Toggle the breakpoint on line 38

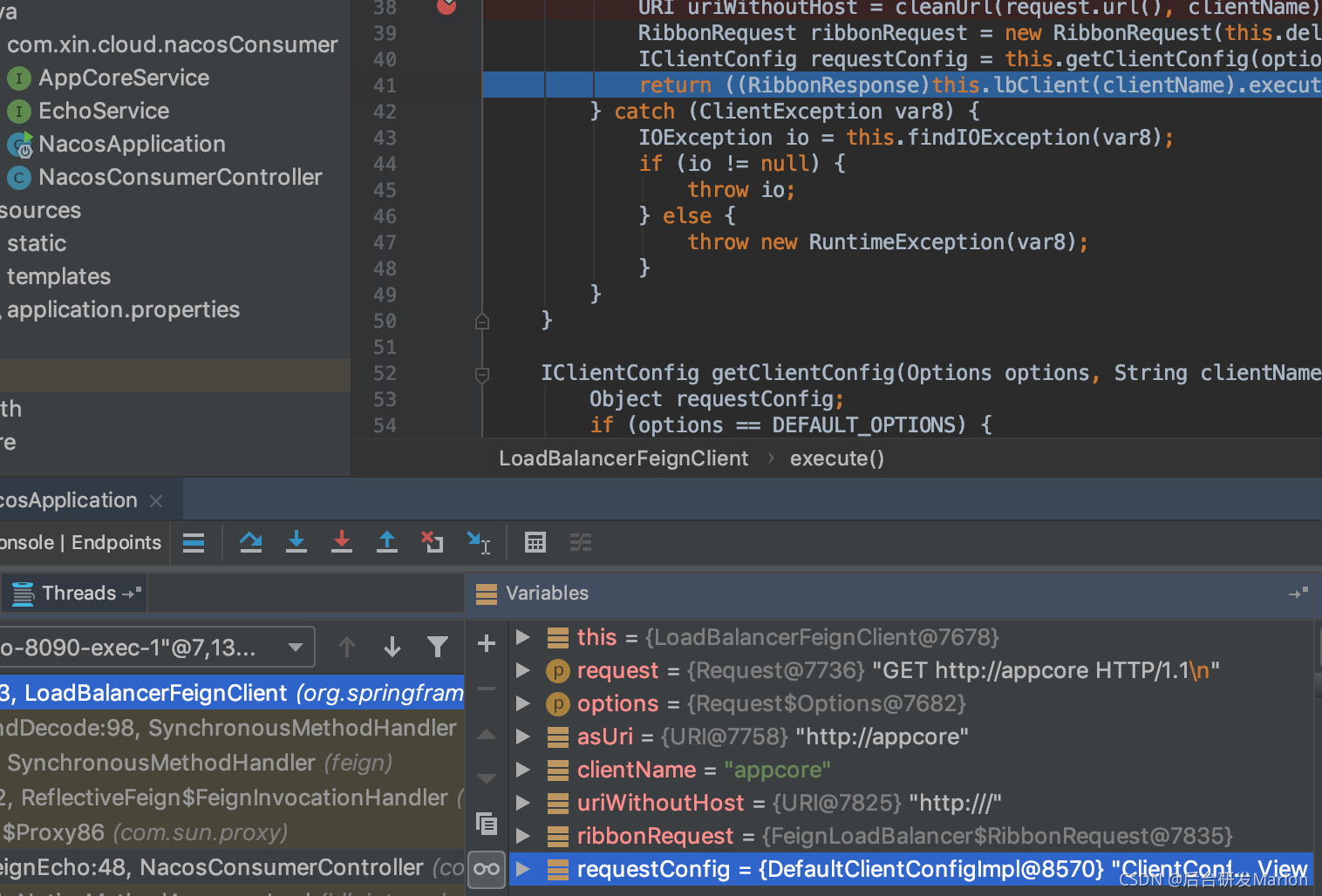446,7
